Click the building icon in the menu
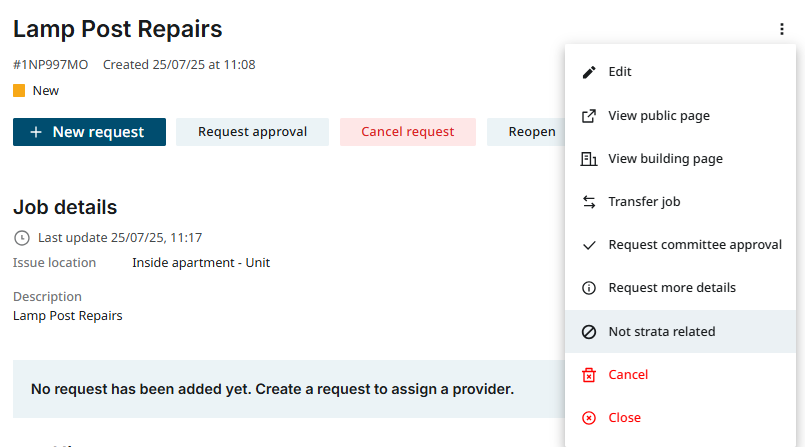This screenshot has width=805, height=447. click(589, 158)
